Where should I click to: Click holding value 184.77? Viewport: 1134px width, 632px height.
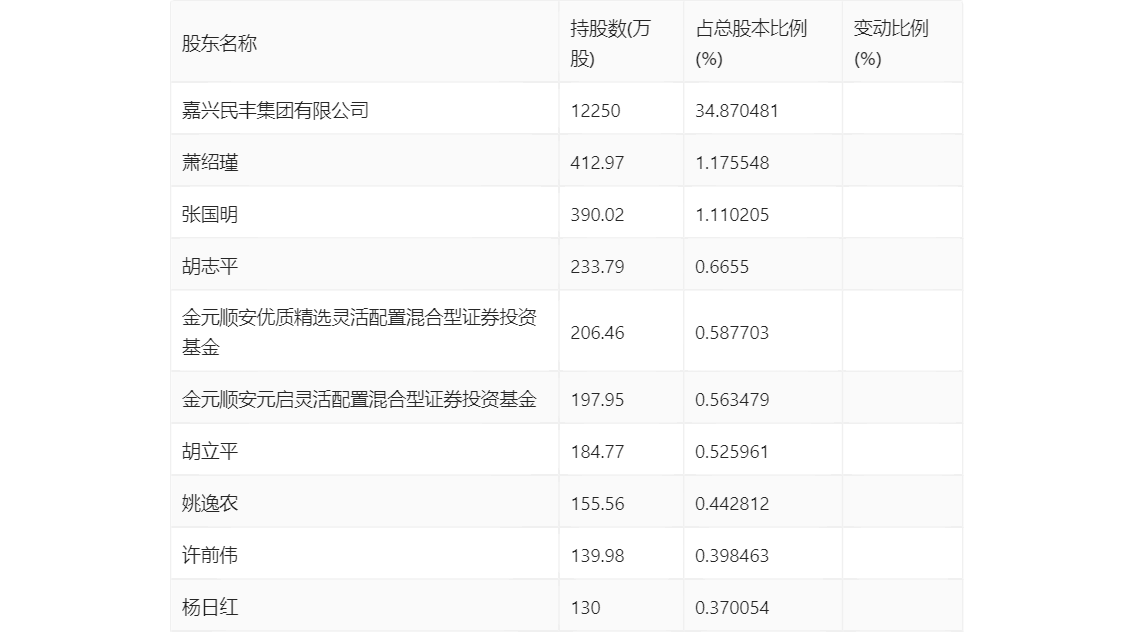point(597,452)
